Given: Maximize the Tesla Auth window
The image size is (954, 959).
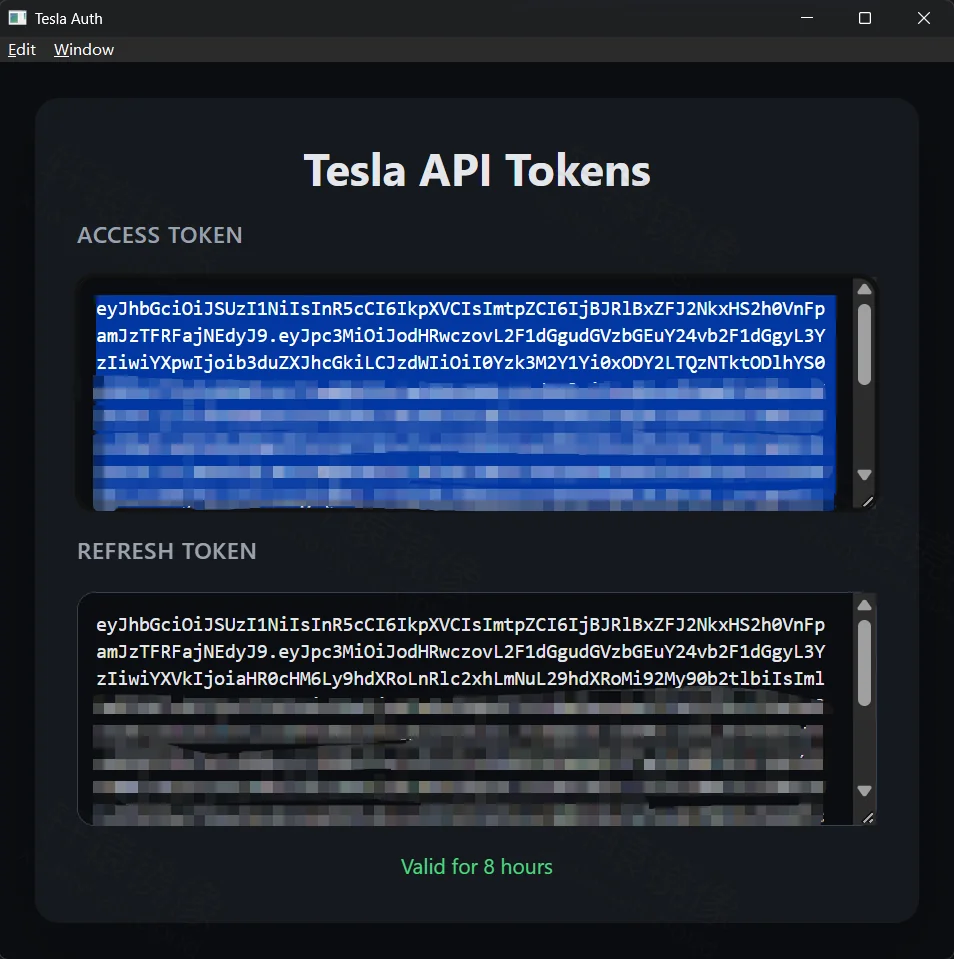Looking at the screenshot, I should click(865, 18).
